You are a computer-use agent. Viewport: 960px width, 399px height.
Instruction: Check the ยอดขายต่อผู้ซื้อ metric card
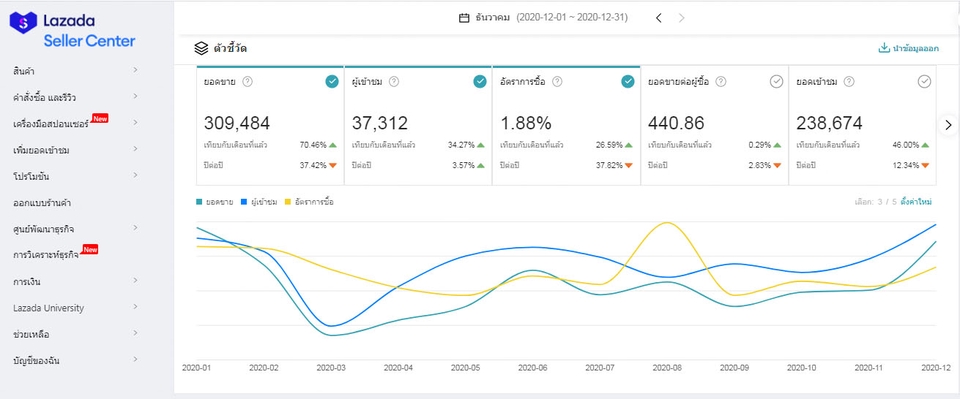tap(776, 81)
